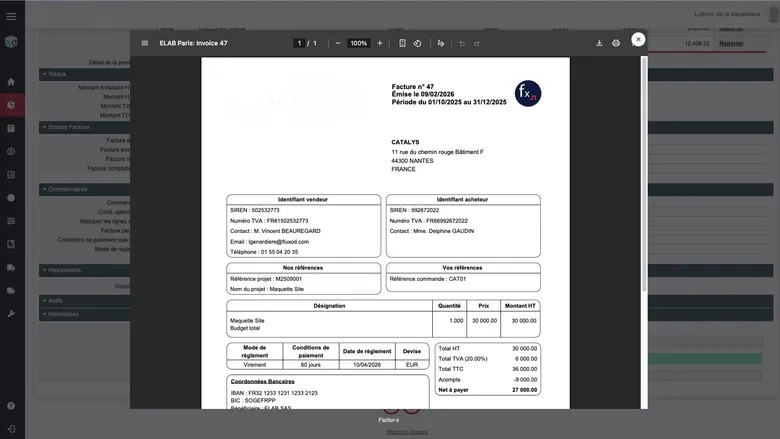Click the page number input field
This screenshot has width=780, height=439.
[299, 43]
